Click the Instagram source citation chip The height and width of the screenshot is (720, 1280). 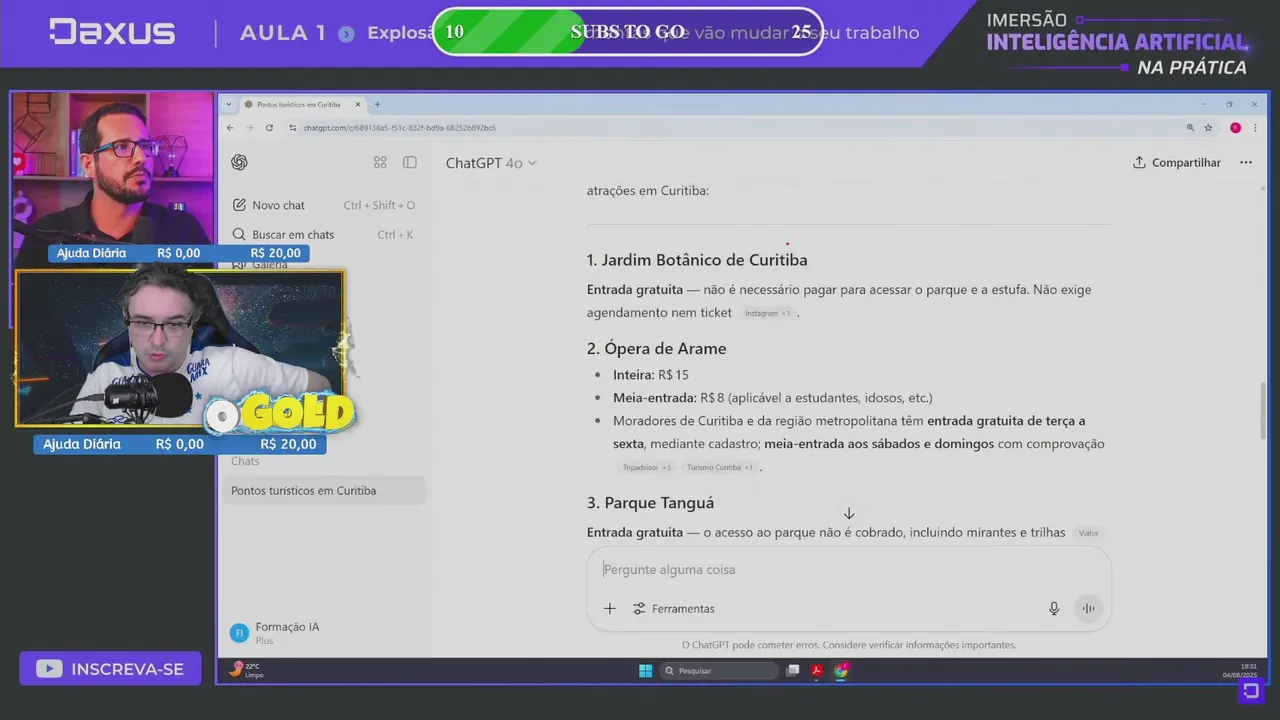point(767,313)
